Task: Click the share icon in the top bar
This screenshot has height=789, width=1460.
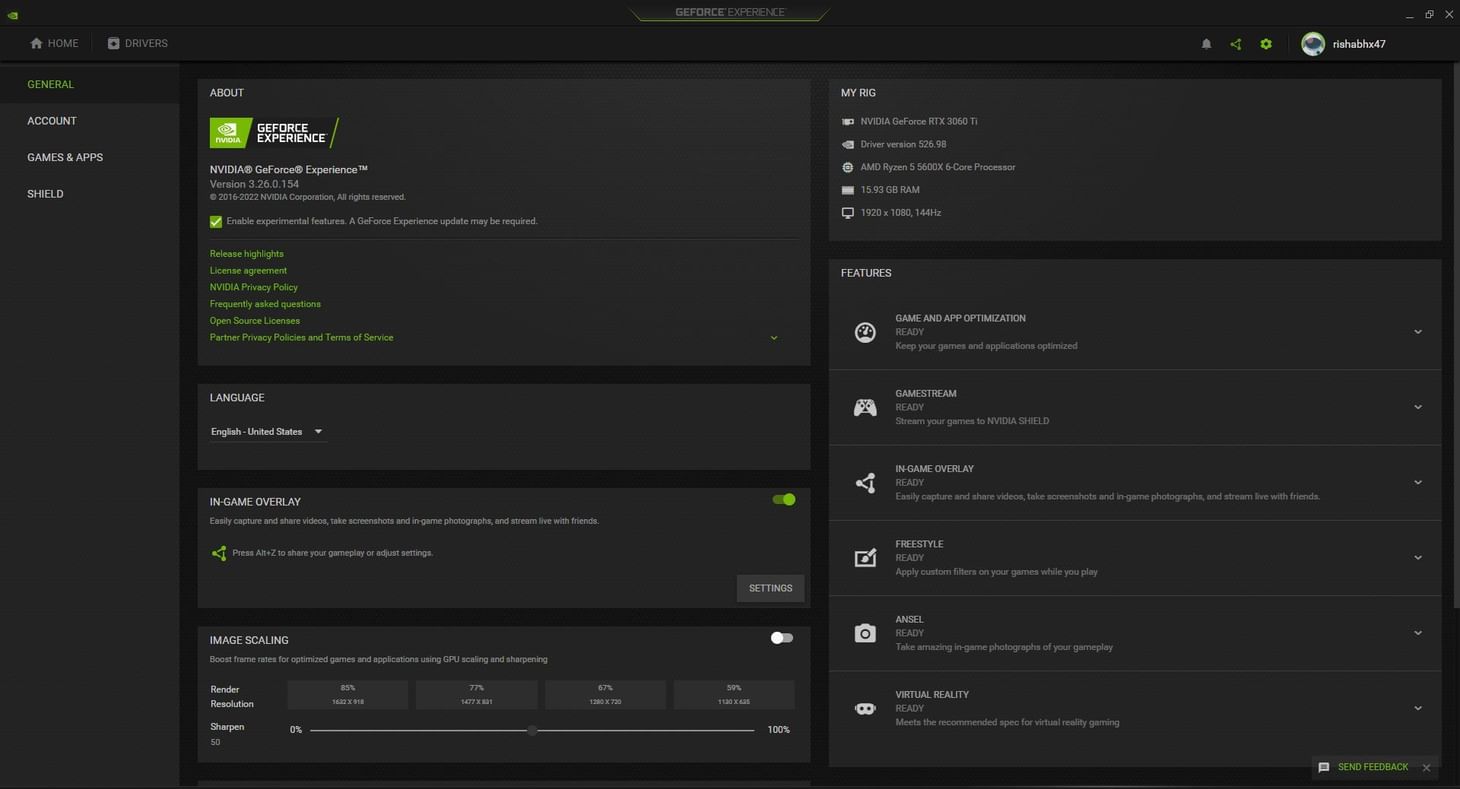Action: click(x=1236, y=43)
